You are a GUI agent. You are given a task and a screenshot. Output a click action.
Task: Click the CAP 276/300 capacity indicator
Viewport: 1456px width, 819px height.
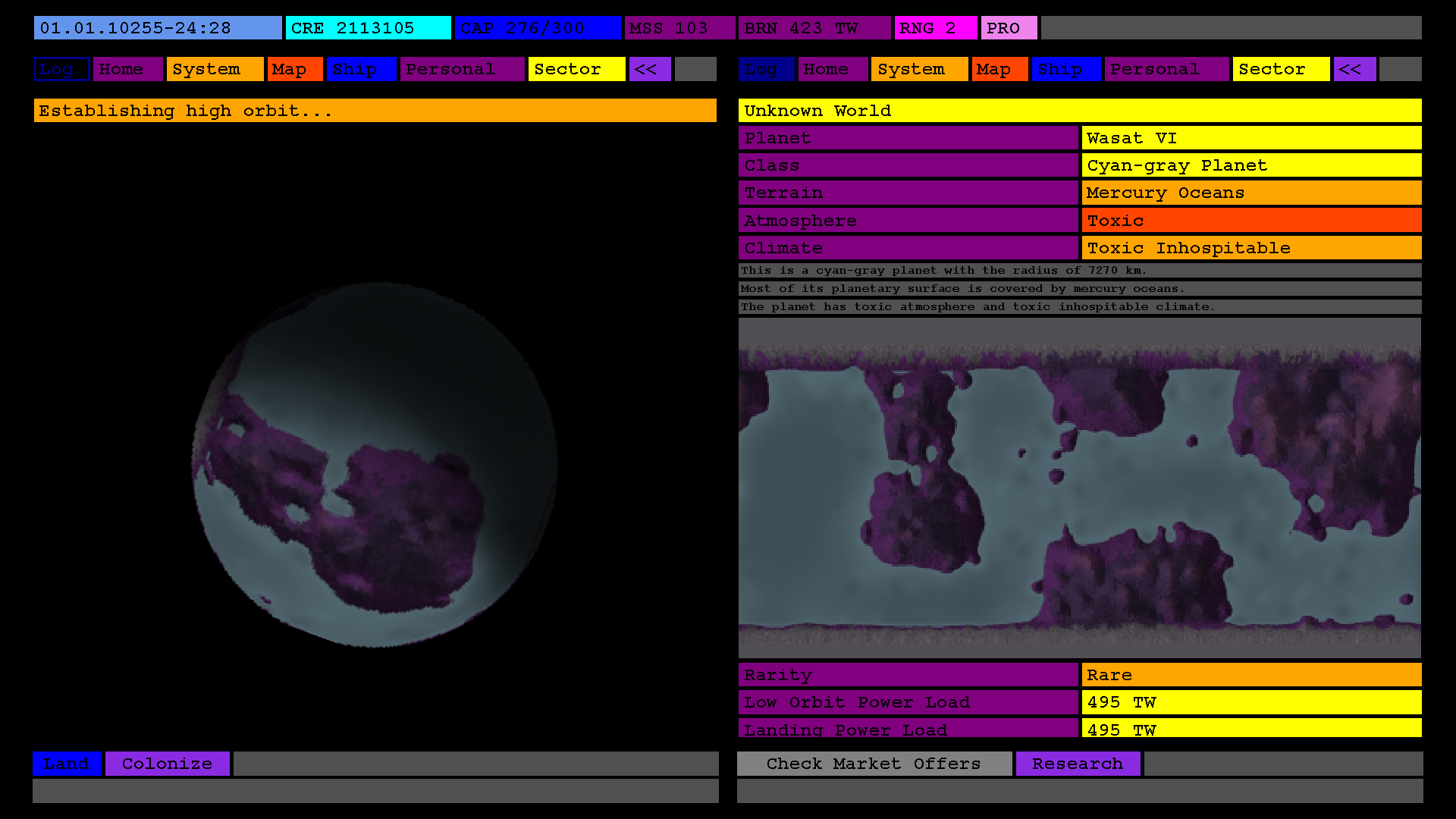[537, 28]
